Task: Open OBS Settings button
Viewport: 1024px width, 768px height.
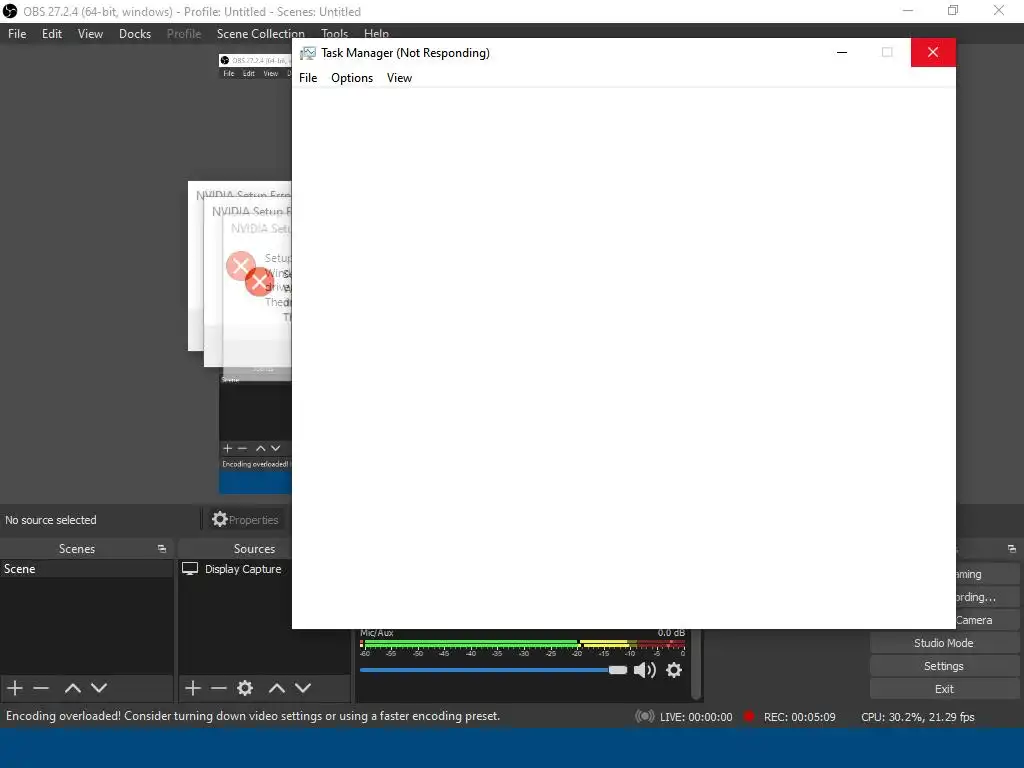Action: coord(944,666)
